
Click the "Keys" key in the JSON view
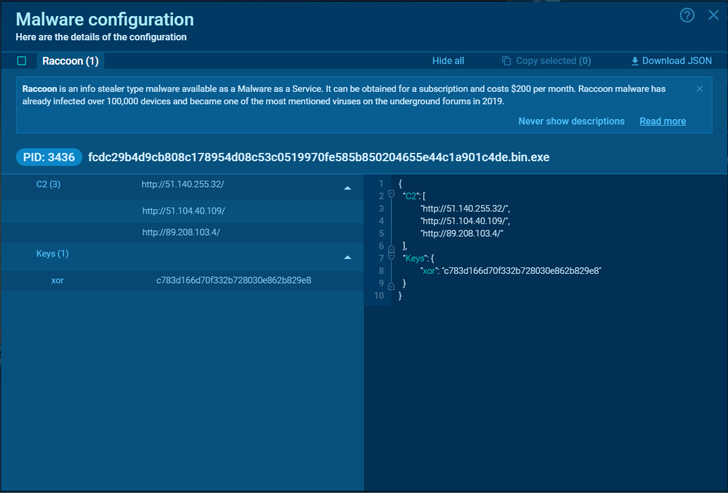coord(414,259)
